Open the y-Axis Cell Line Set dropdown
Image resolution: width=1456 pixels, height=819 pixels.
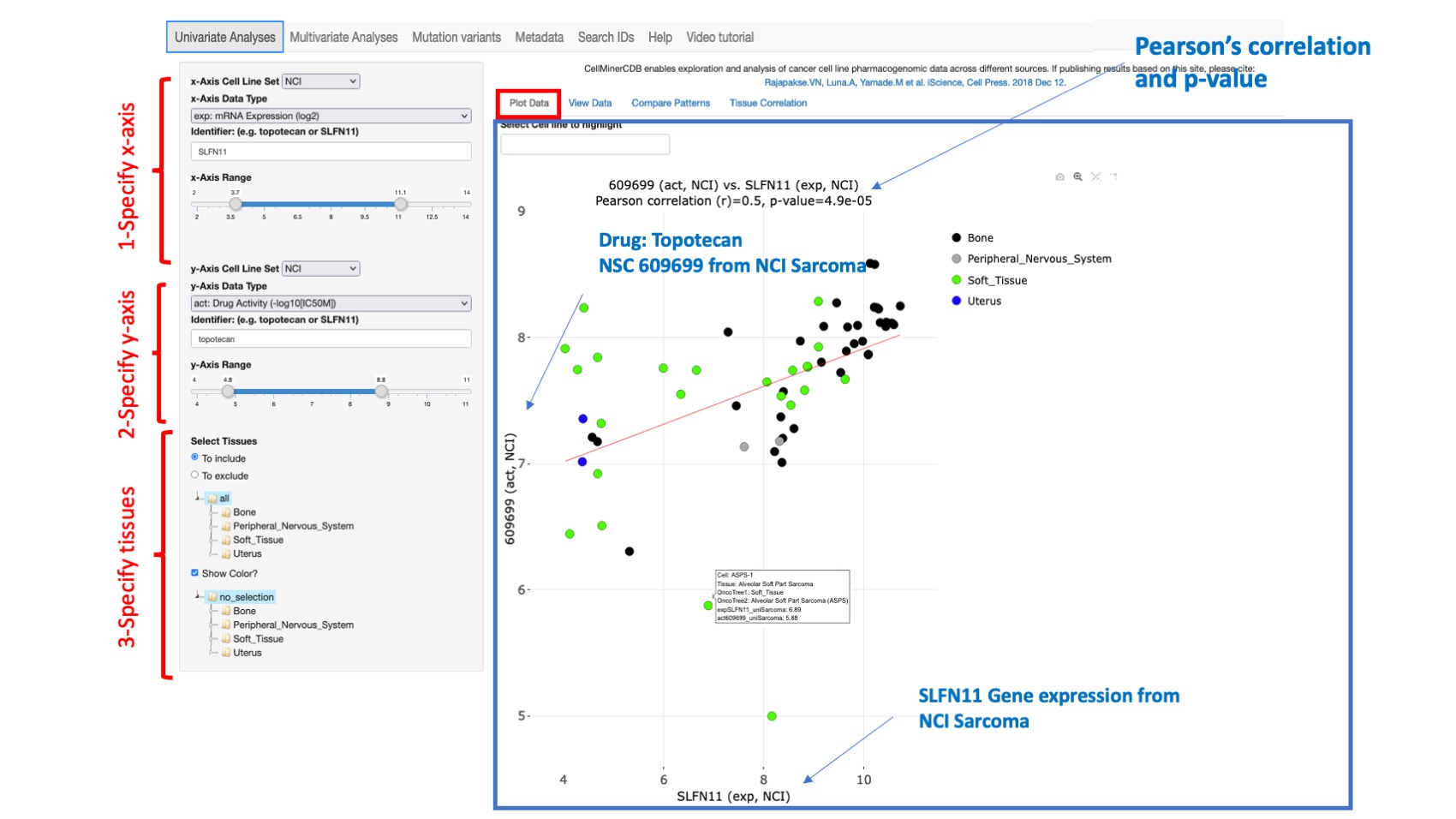[320, 268]
